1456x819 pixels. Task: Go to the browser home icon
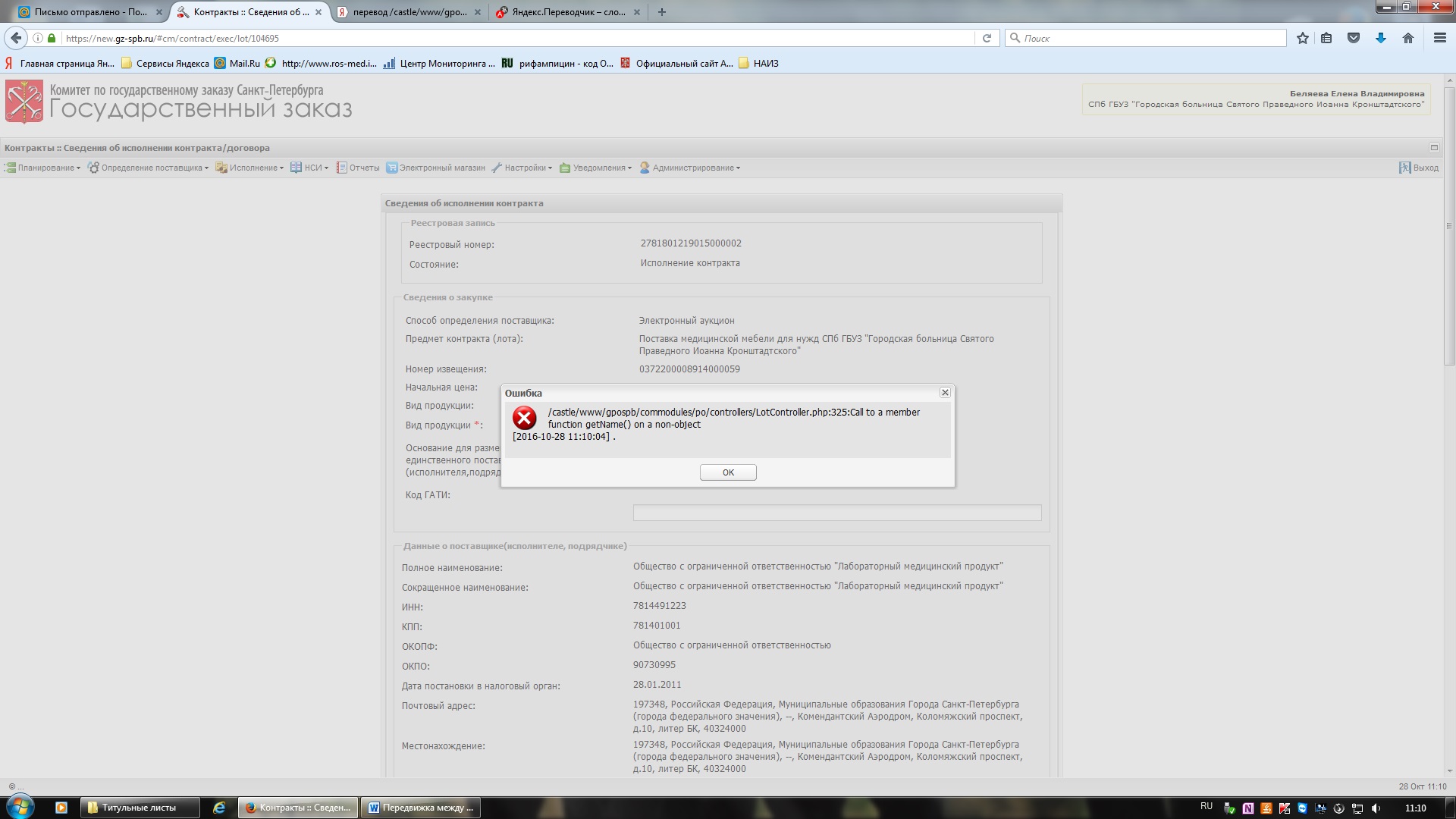click(x=1407, y=38)
